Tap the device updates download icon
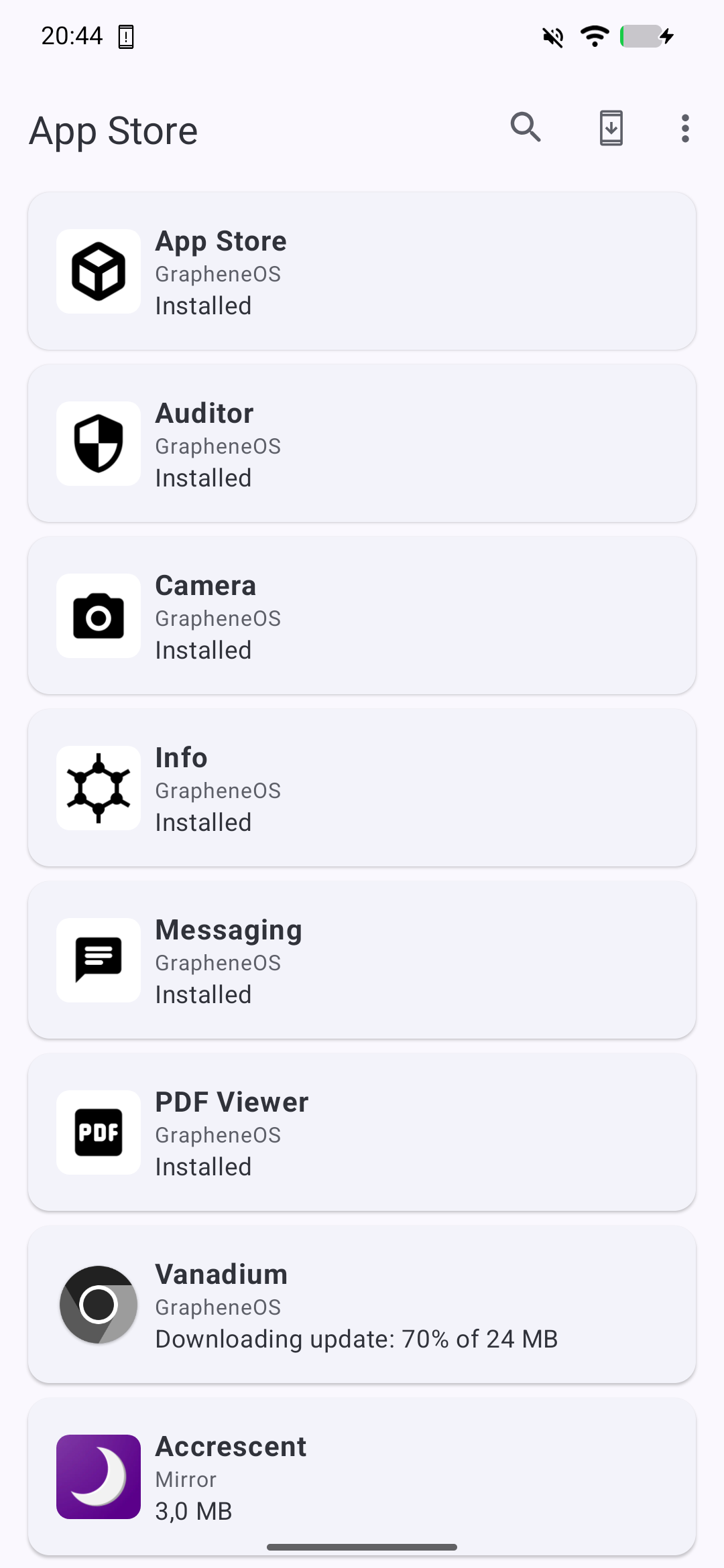This screenshot has height=1568, width=724. pos(611,128)
